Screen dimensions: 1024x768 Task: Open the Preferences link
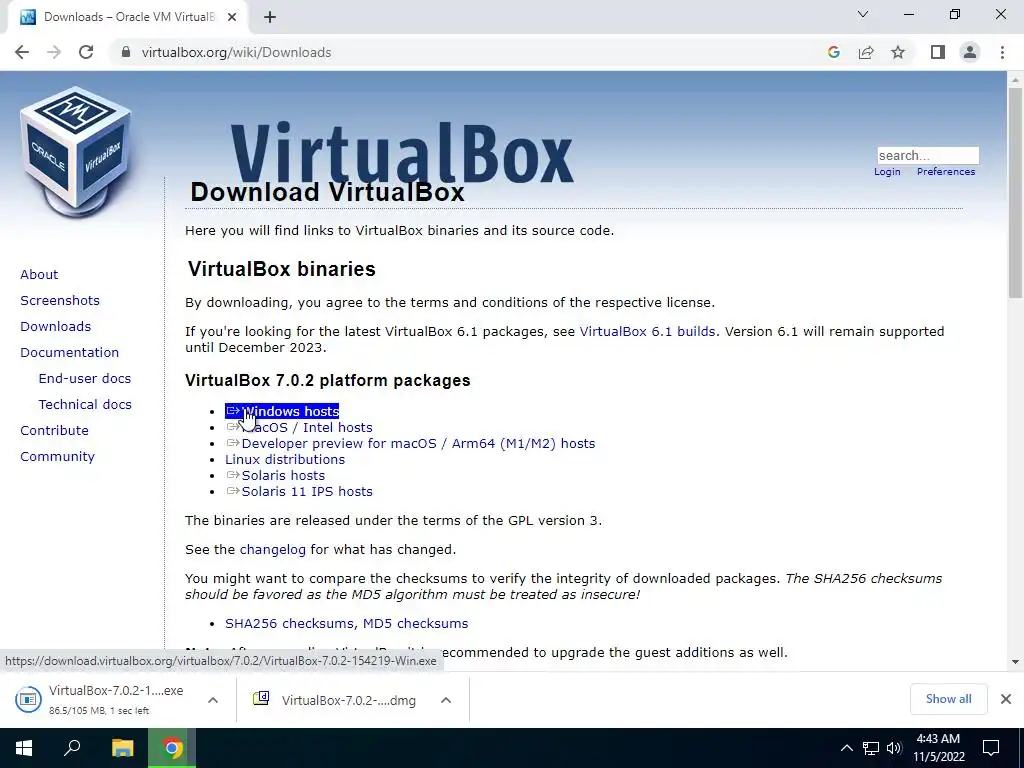tap(946, 172)
